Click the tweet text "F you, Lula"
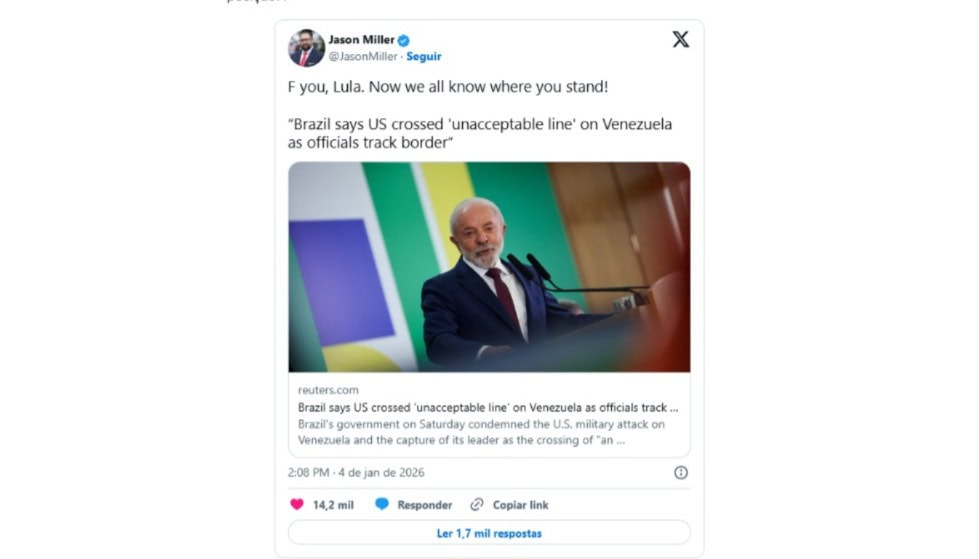This screenshot has width=979, height=559. coord(447,87)
